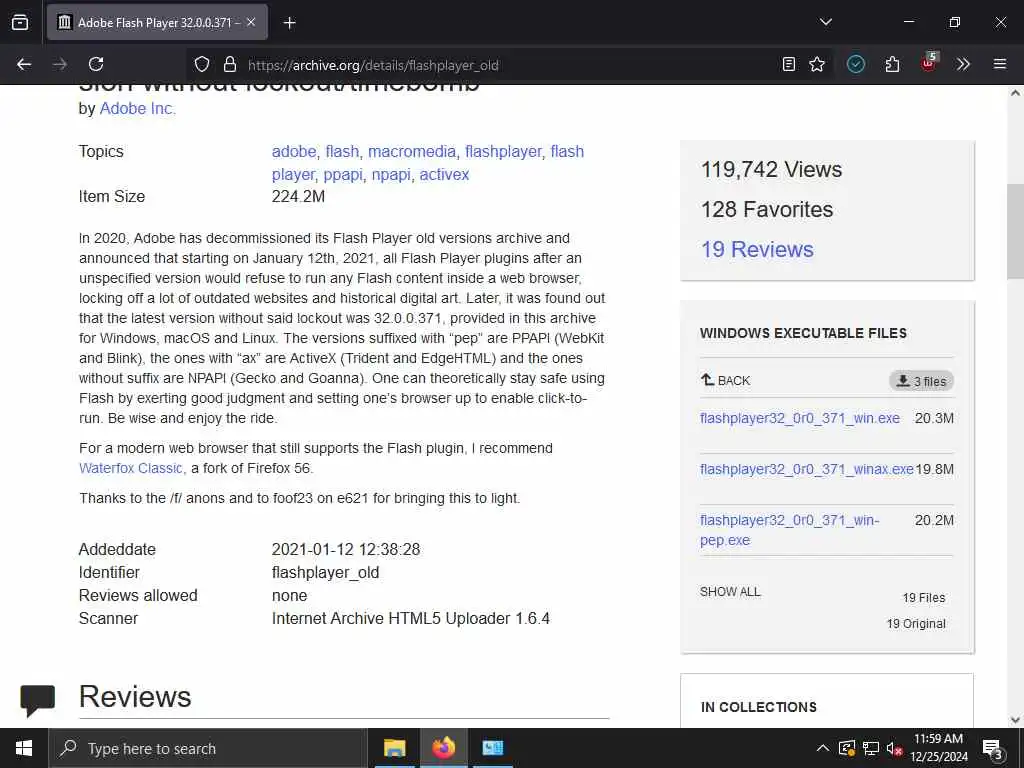This screenshot has height=768, width=1024.
Task: Bookmark this page with the star
Action: 817,64
